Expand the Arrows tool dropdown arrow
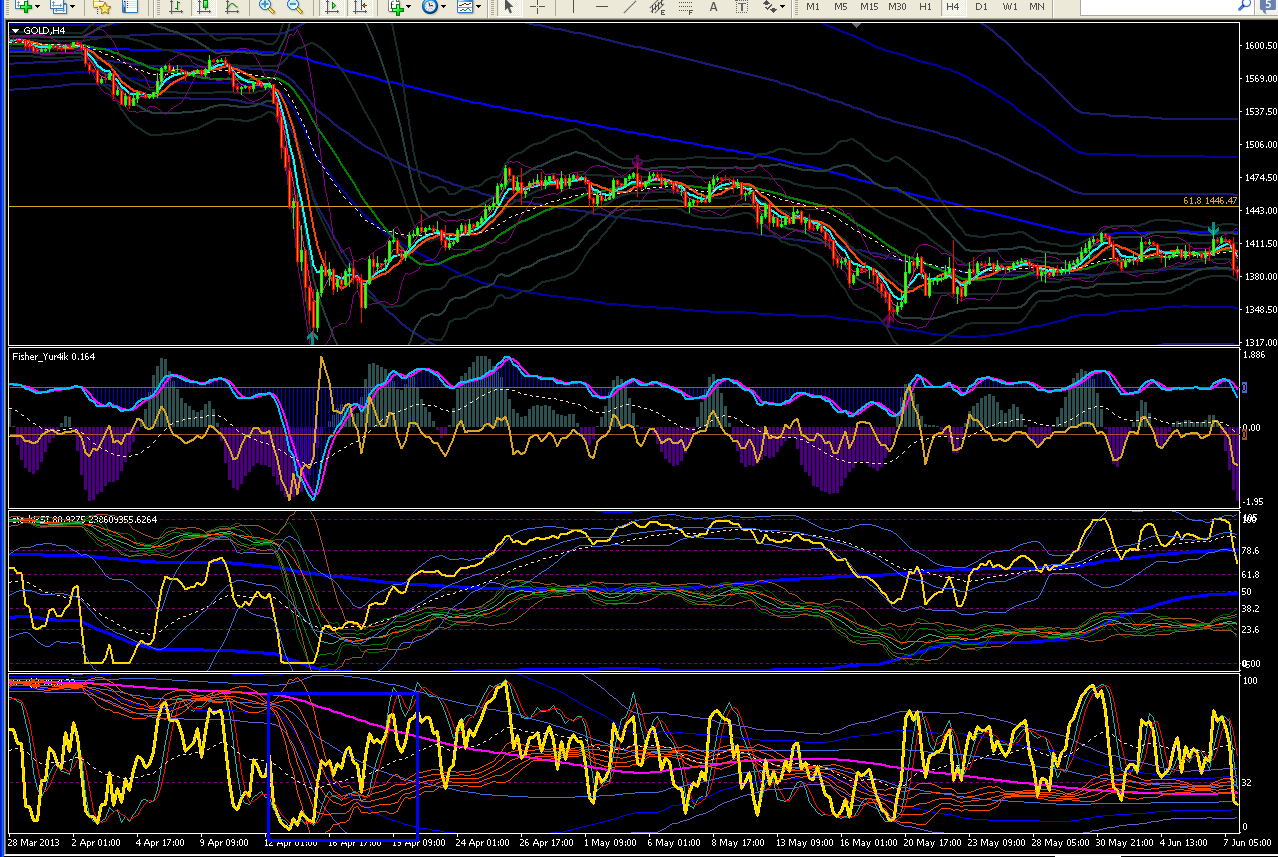The height and width of the screenshot is (857, 1278). 783,7
